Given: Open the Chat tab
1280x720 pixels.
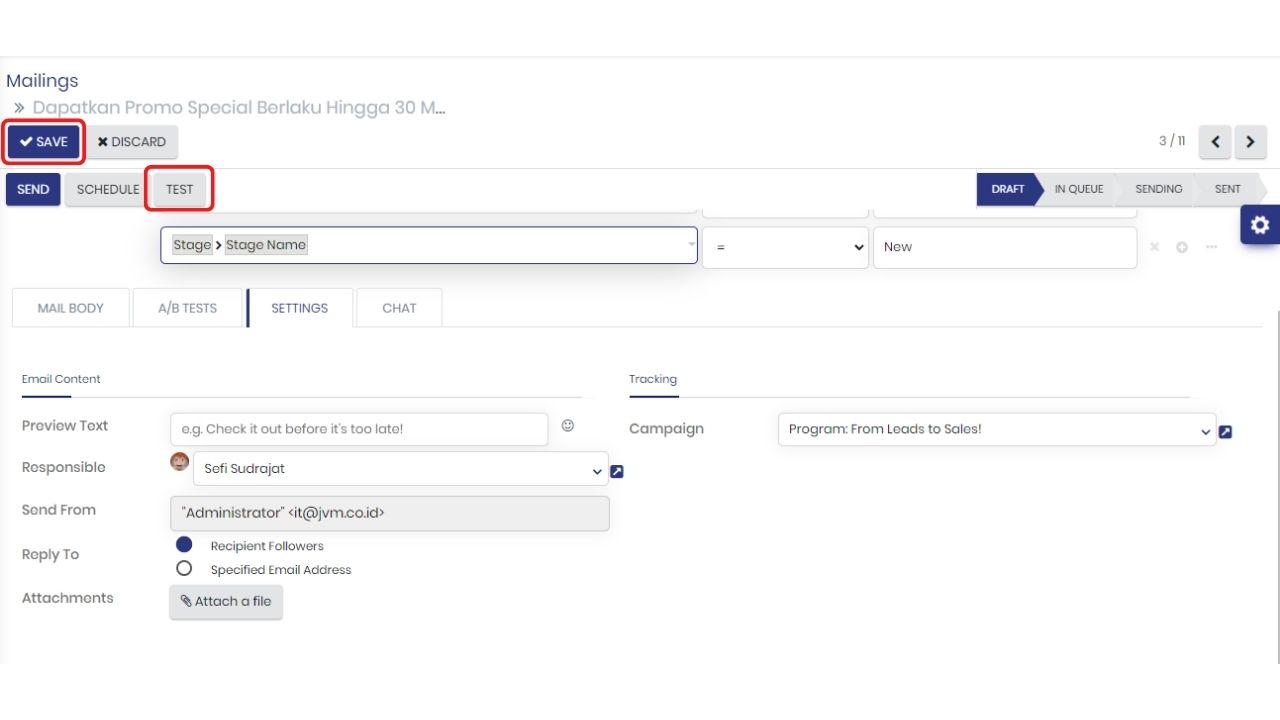Looking at the screenshot, I should tap(399, 308).
